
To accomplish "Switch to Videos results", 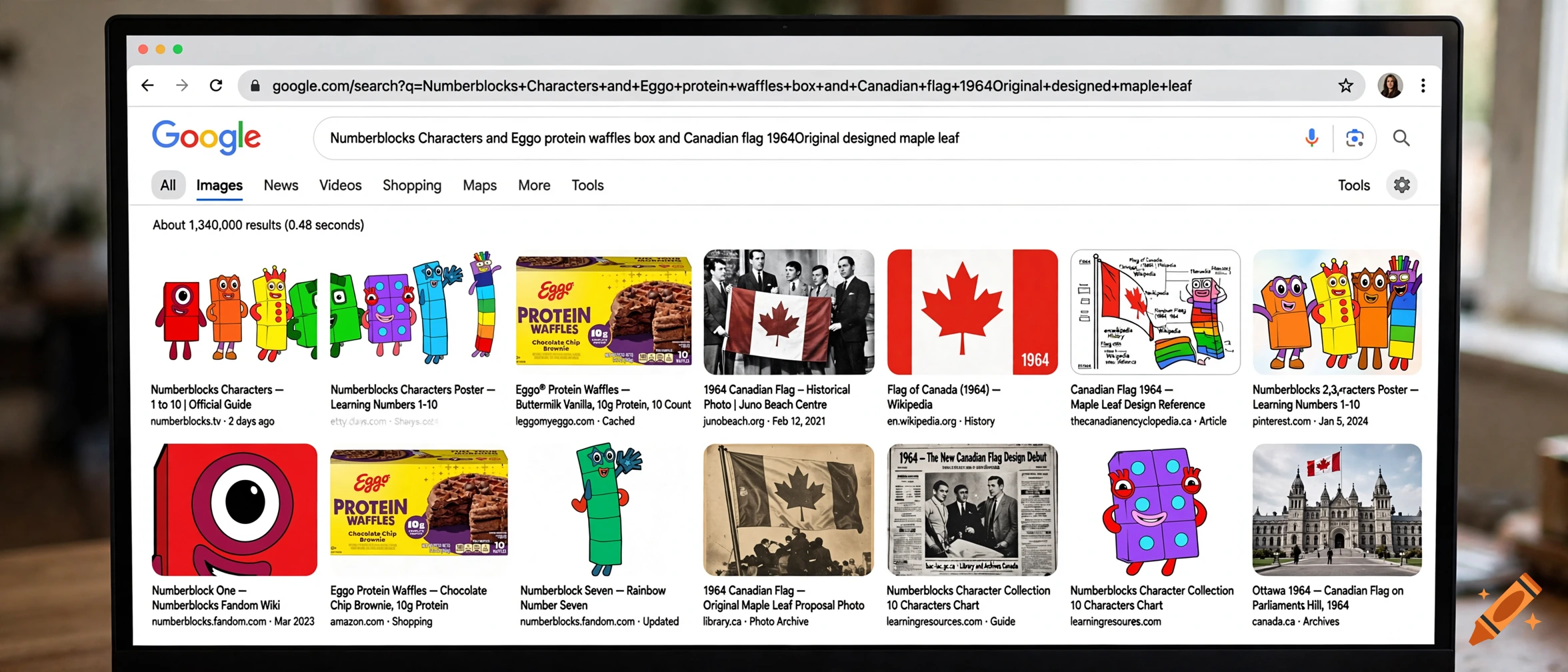I will point(340,185).
